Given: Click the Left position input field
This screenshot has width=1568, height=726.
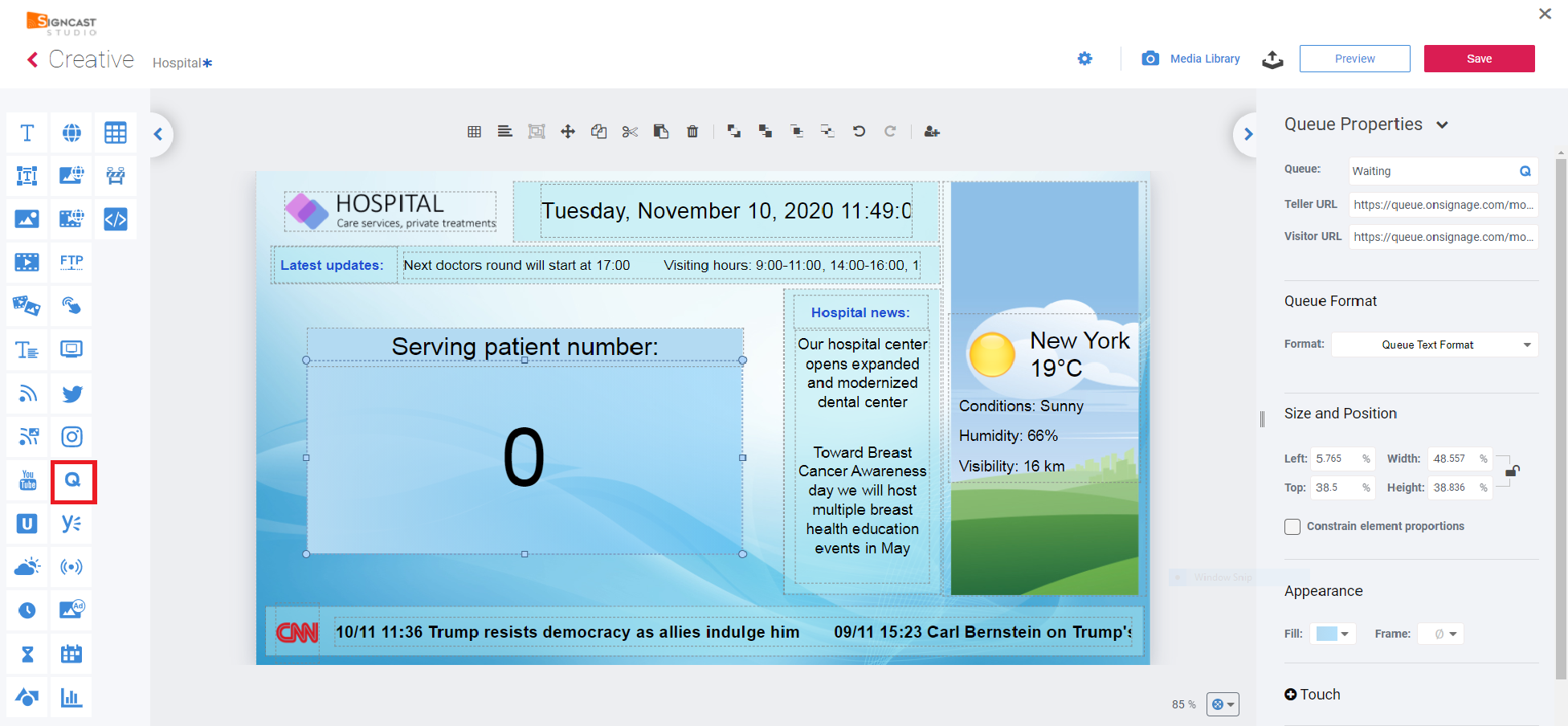Looking at the screenshot, I should [1335, 459].
